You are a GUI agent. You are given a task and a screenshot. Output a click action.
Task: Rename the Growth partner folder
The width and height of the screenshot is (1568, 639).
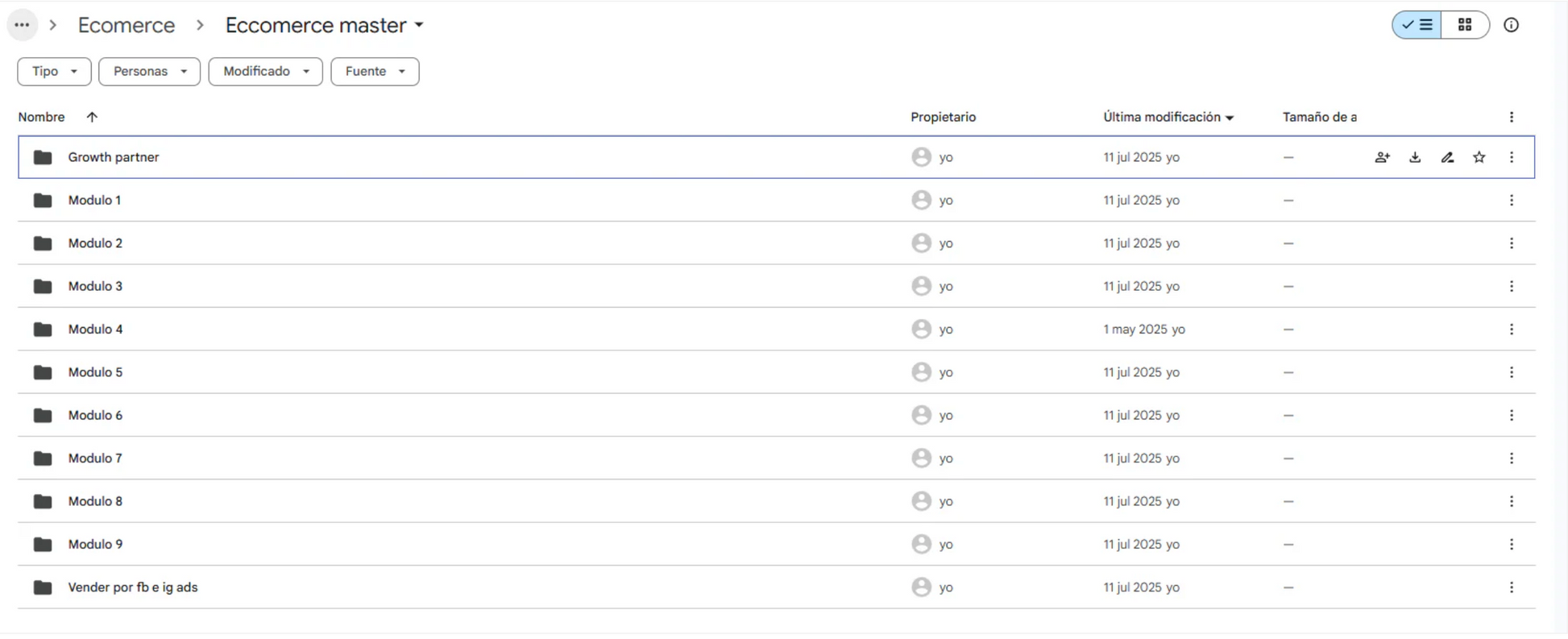click(x=1447, y=157)
